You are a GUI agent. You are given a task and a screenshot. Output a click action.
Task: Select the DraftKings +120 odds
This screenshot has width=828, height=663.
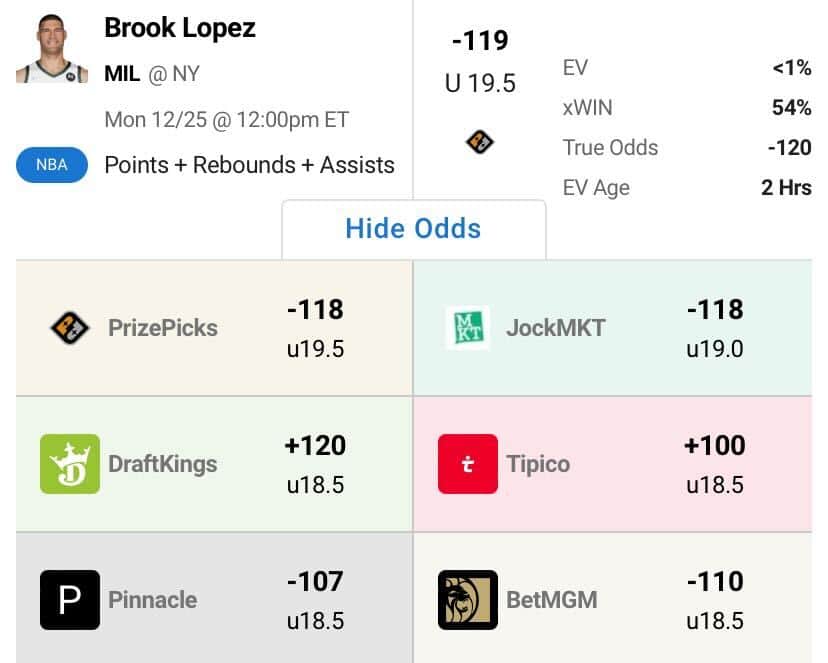pos(315,446)
